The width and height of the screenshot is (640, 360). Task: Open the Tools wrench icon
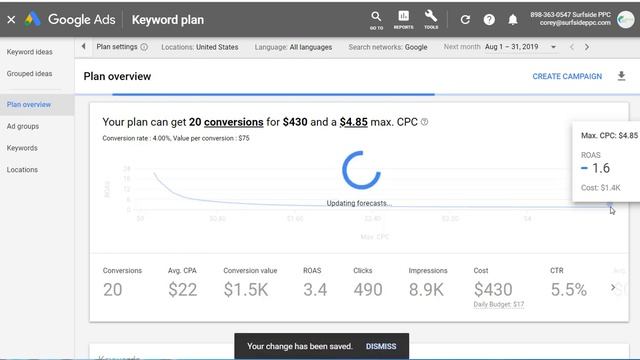[431, 20]
